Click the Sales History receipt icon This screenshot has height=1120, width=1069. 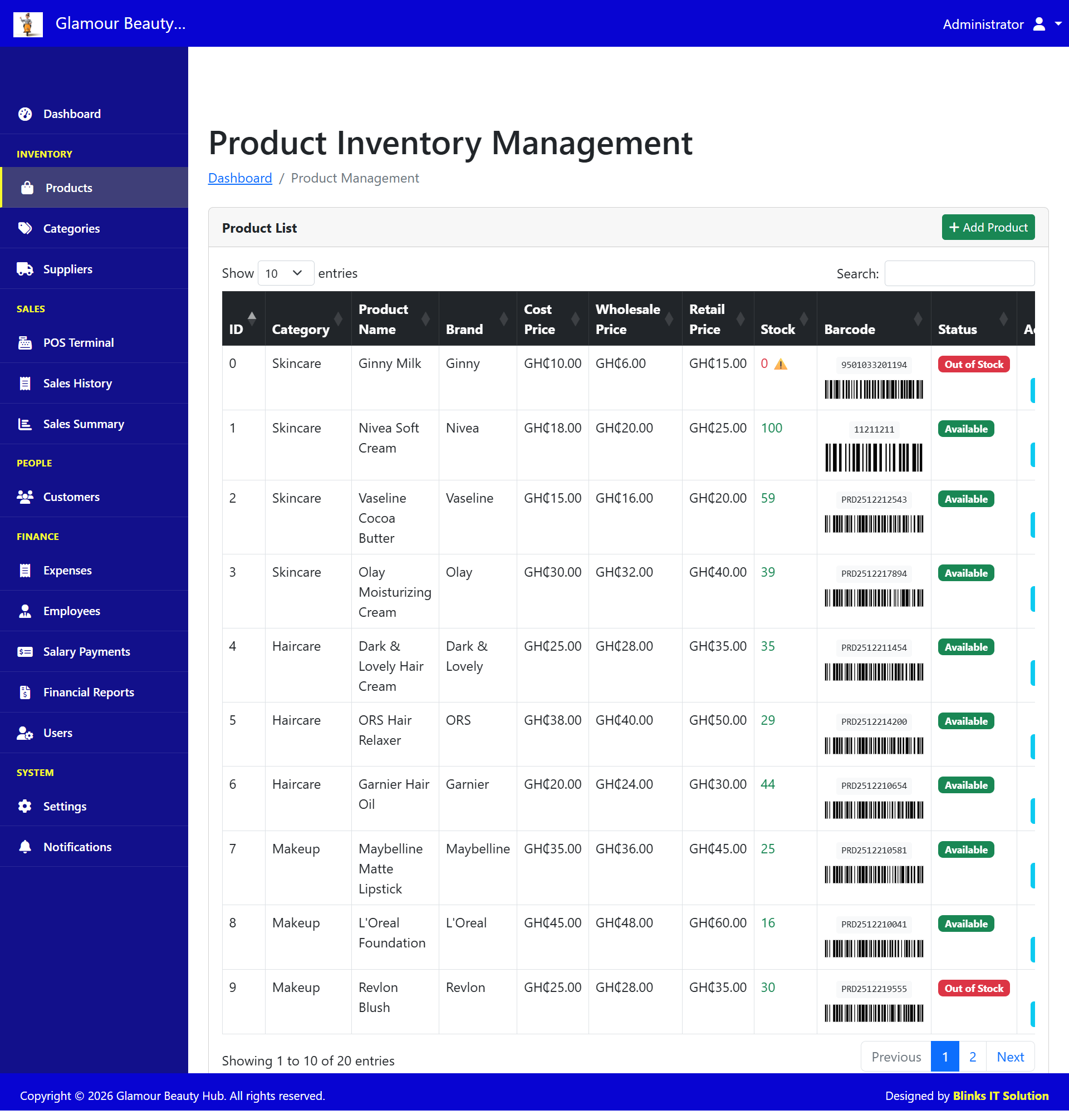pyautogui.click(x=25, y=384)
